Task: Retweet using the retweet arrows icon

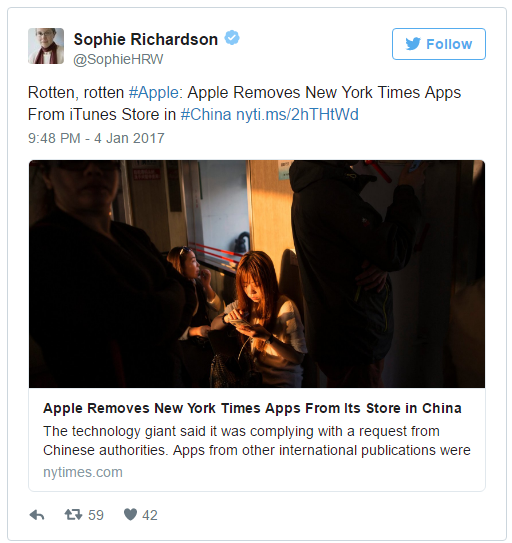Action: click(73, 515)
